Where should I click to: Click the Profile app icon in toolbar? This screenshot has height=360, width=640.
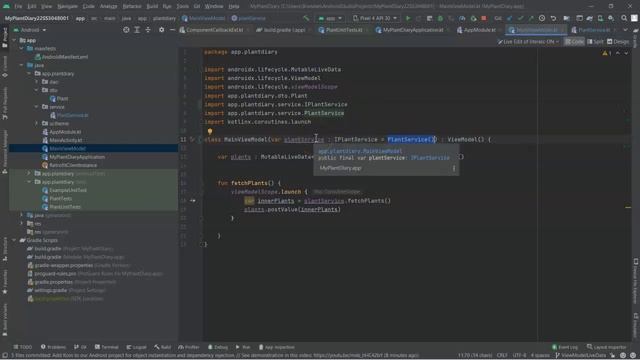tap(462, 18)
